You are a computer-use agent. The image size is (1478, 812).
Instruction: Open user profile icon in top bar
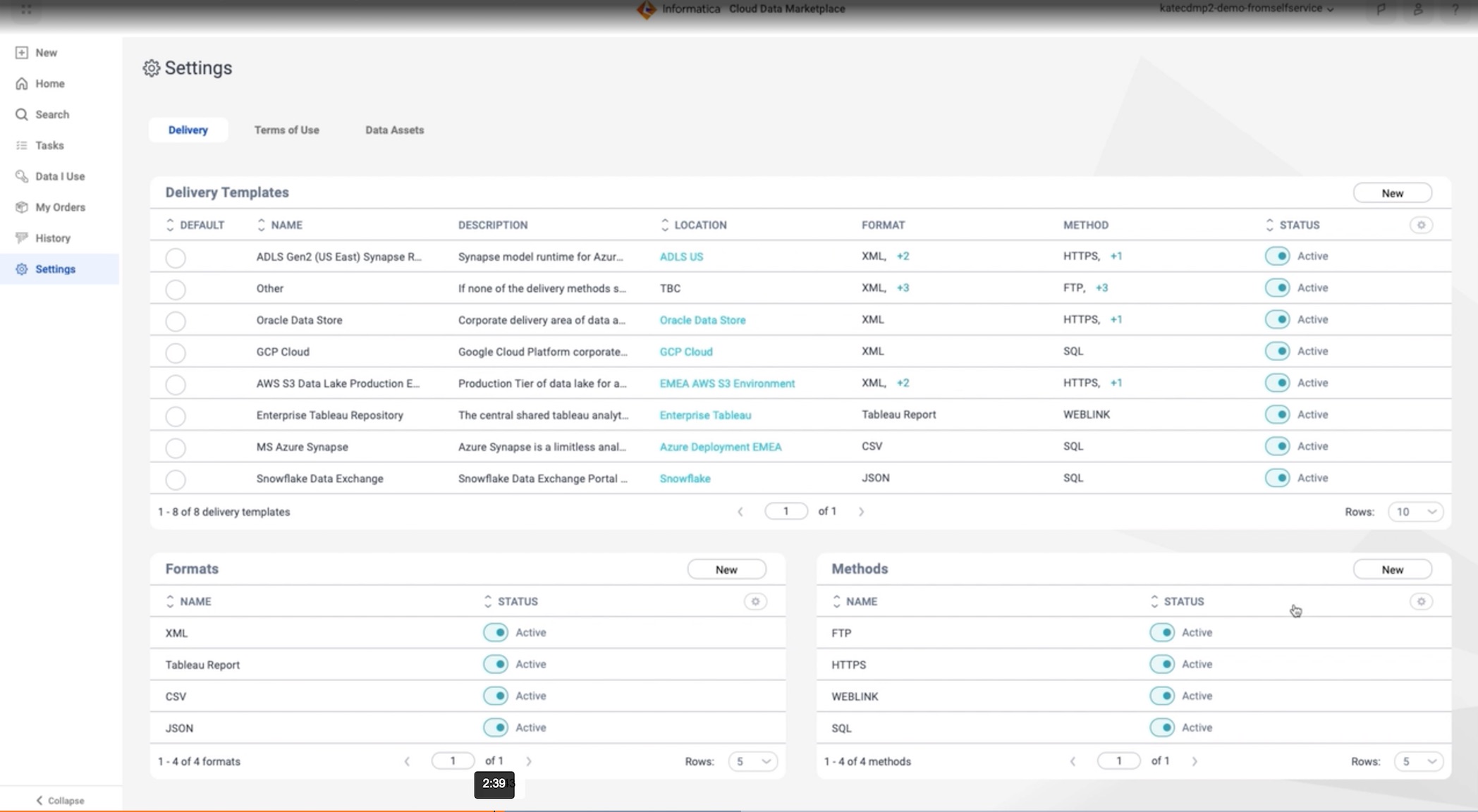(x=1418, y=9)
